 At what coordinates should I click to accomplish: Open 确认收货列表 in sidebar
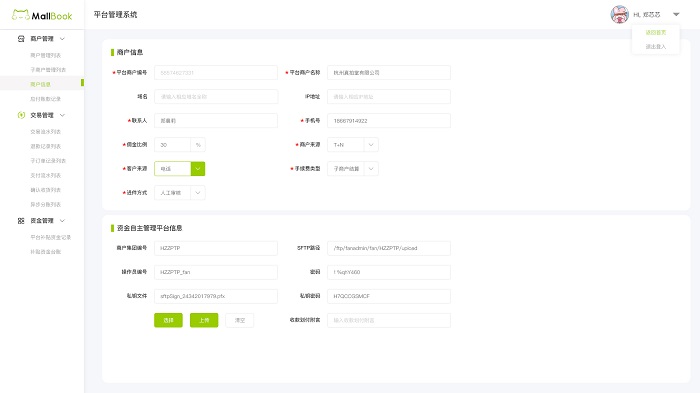pyautogui.click(x=46, y=190)
